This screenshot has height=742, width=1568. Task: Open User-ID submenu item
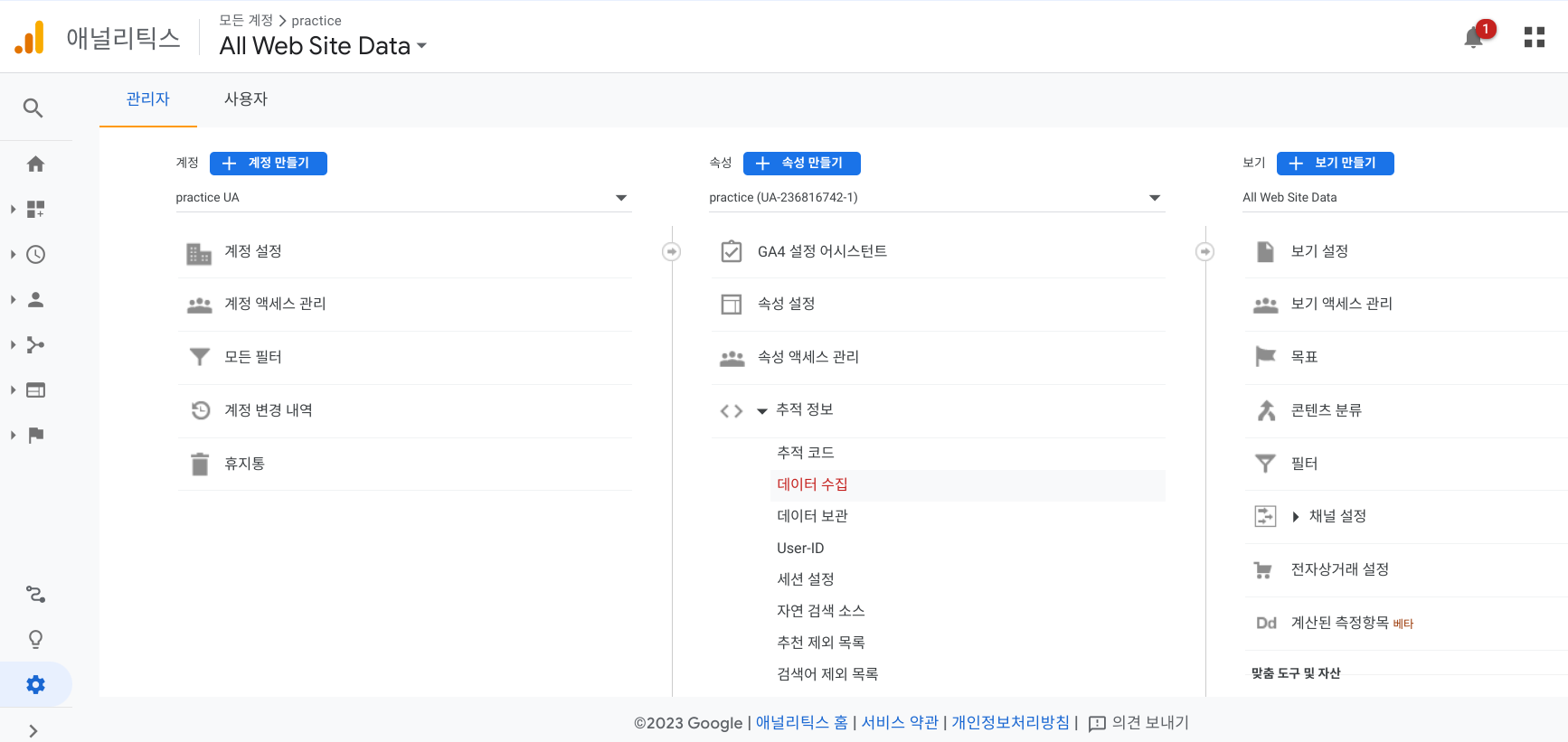tap(800, 548)
